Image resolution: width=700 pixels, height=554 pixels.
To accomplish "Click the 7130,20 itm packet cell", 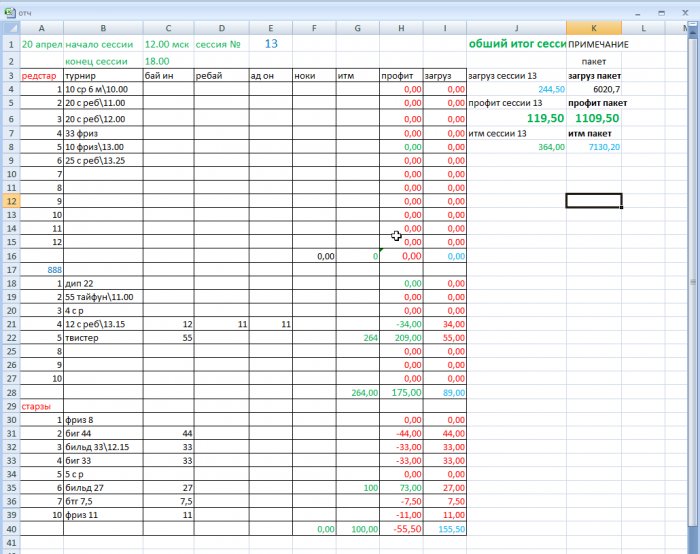I will 594,147.
